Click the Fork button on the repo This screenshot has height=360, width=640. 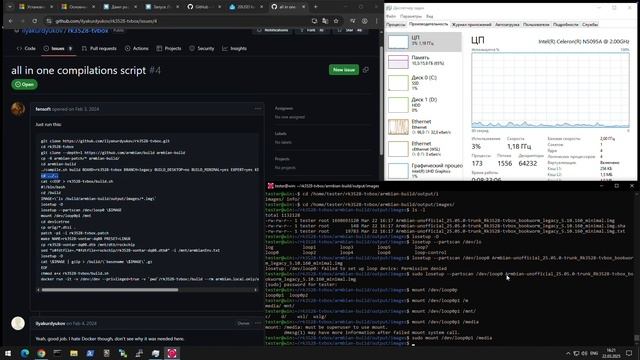point(312,30)
